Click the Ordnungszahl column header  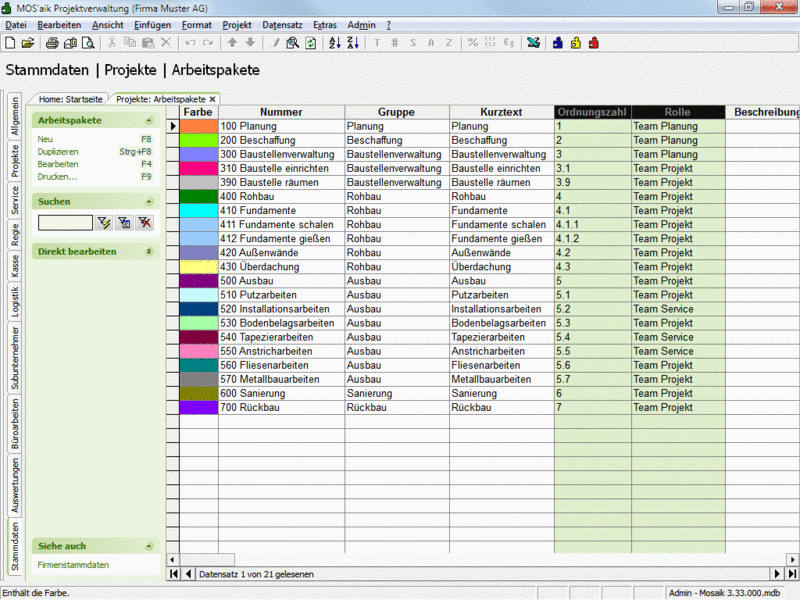pyautogui.click(x=592, y=112)
